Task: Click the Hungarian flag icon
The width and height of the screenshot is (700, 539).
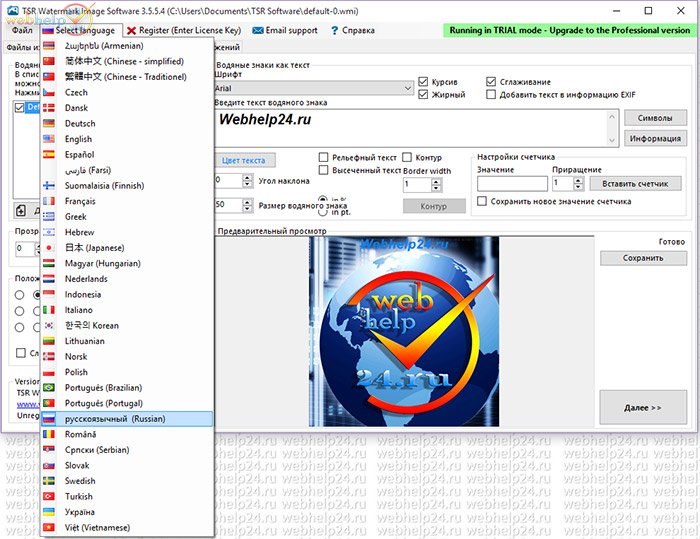Action: 49,263
